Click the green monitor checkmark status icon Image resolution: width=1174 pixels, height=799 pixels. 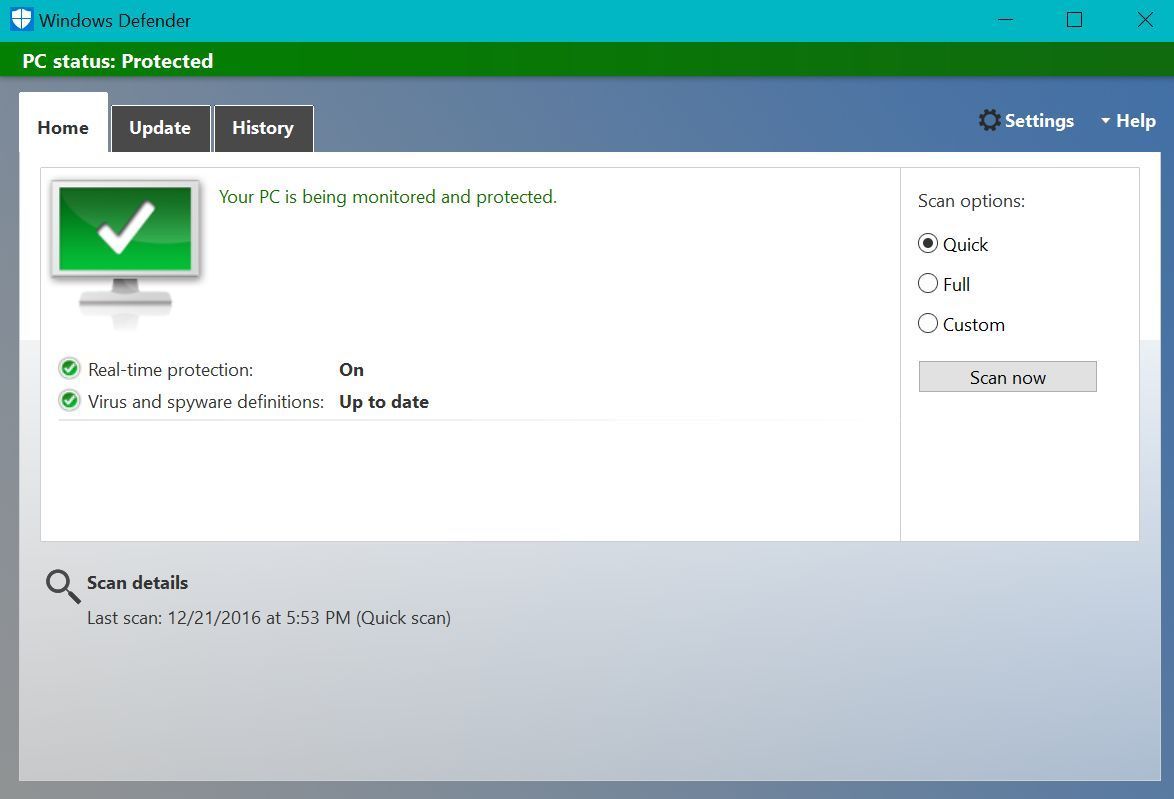tap(125, 253)
